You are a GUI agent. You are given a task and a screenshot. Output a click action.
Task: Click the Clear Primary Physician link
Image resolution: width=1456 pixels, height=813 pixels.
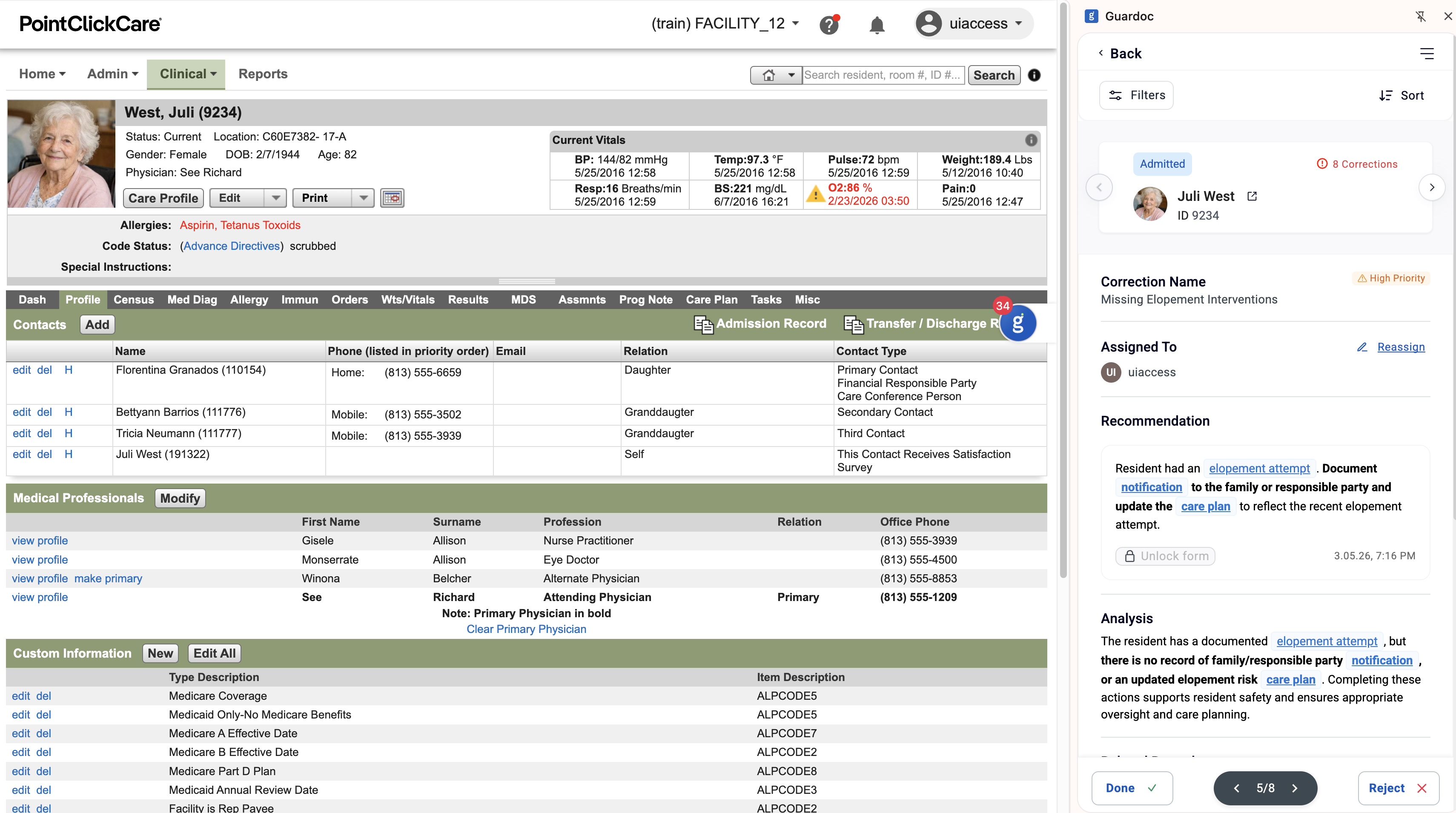pyautogui.click(x=526, y=629)
